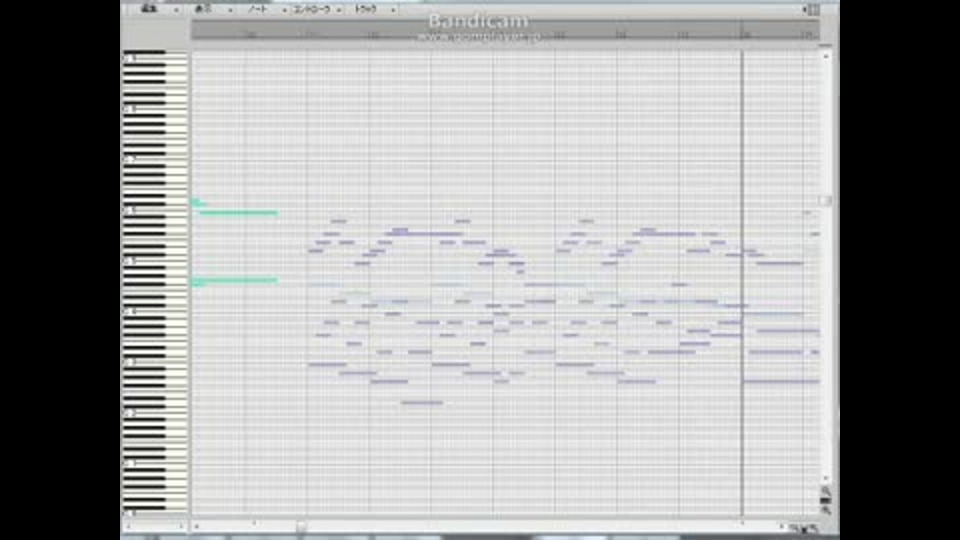Click the keyboard pane left scroll arrow
The image size is (960, 540).
128,527
